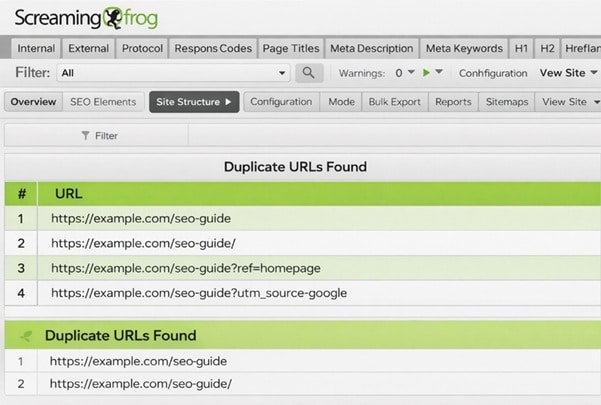Click the Filter label in table toolbar
601x405 pixels.
point(106,136)
